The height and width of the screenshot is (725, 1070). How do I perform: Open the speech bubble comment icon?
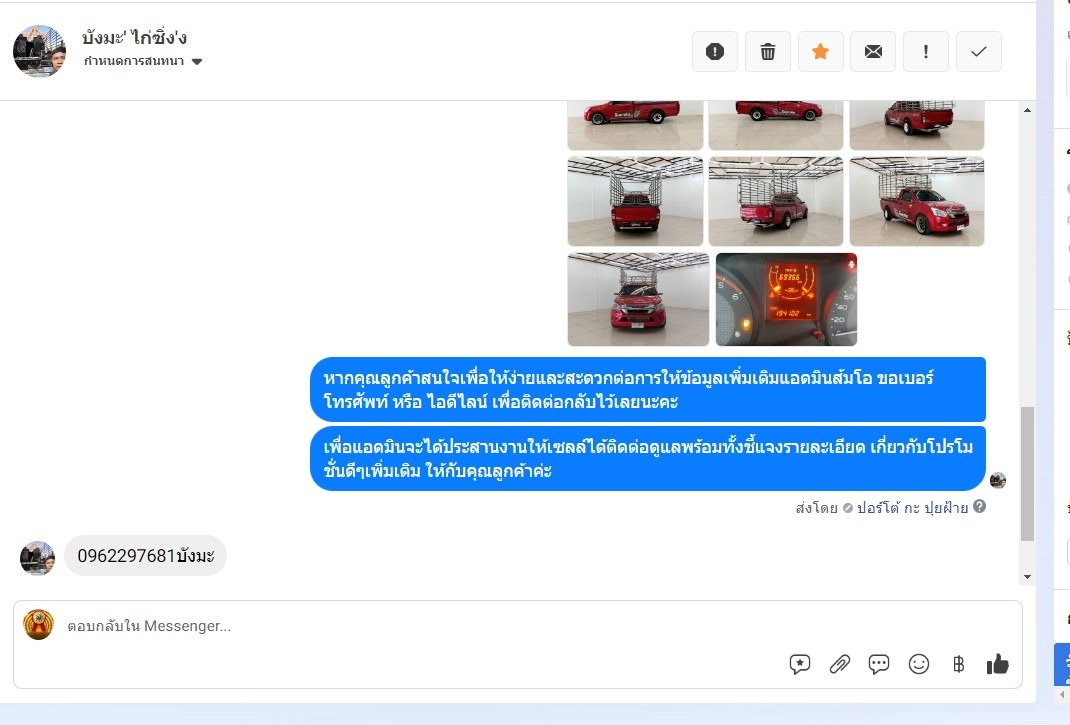click(x=879, y=664)
